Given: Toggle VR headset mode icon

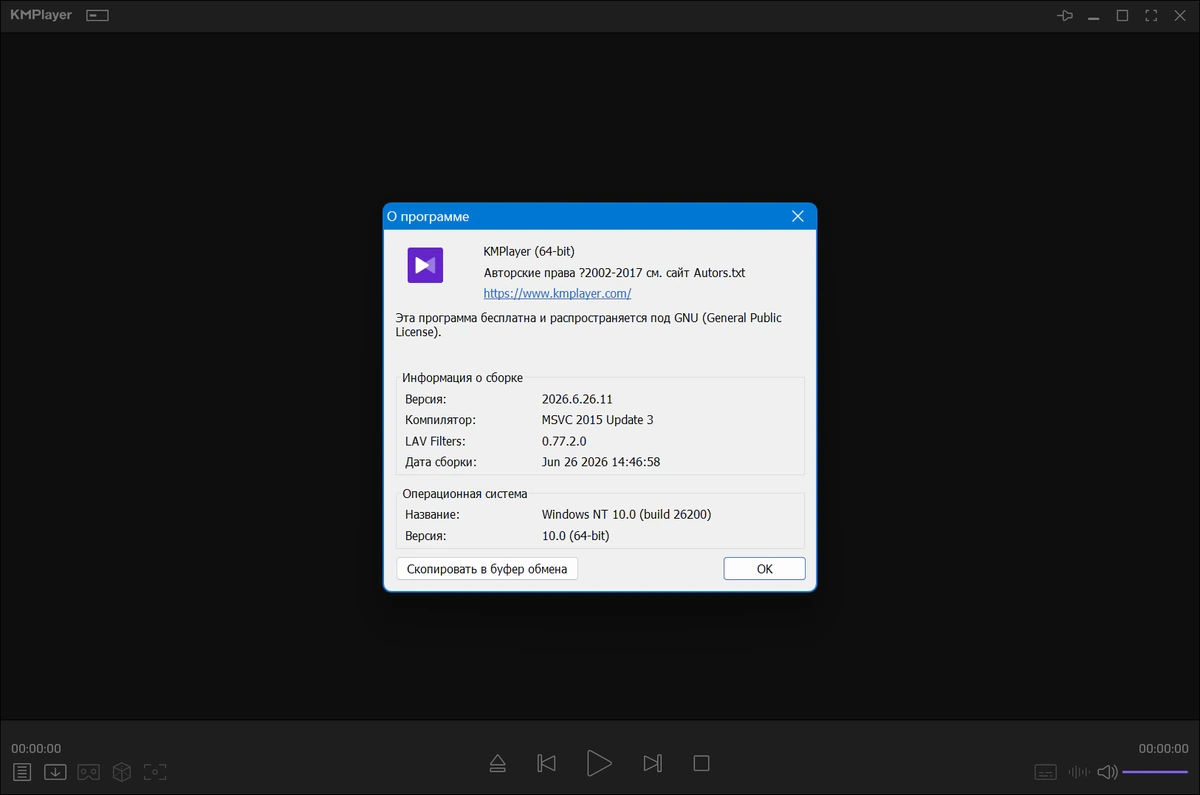Looking at the screenshot, I should pyautogui.click(x=89, y=772).
